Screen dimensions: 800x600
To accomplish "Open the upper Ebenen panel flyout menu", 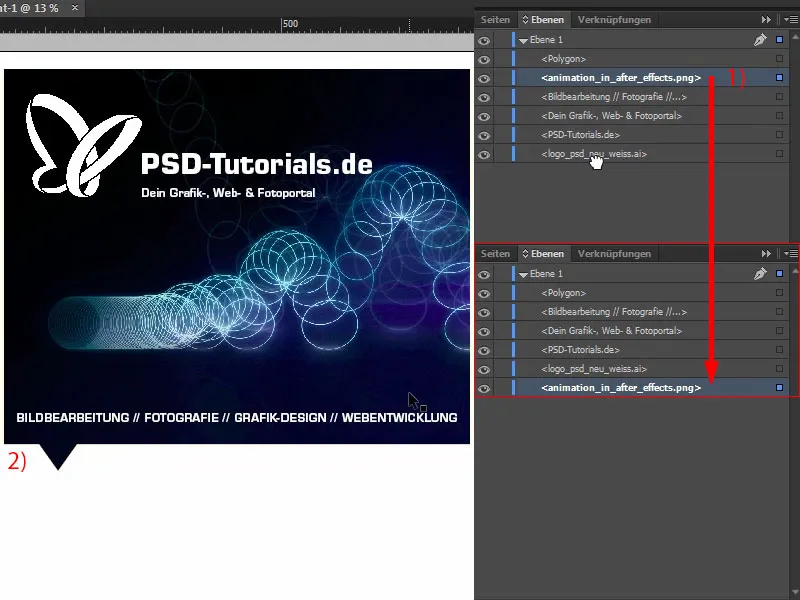I will coord(793,19).
